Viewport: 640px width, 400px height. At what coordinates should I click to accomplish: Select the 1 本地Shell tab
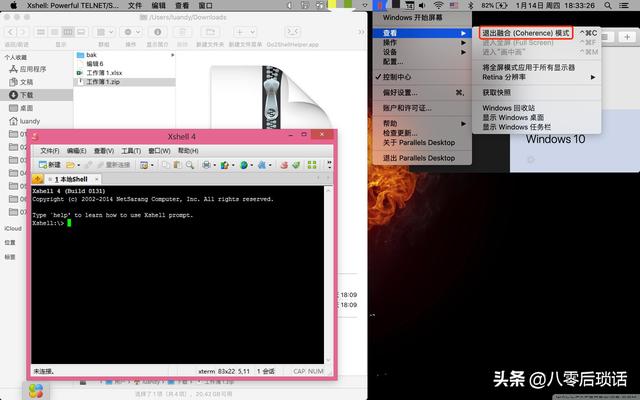(73, 179)
